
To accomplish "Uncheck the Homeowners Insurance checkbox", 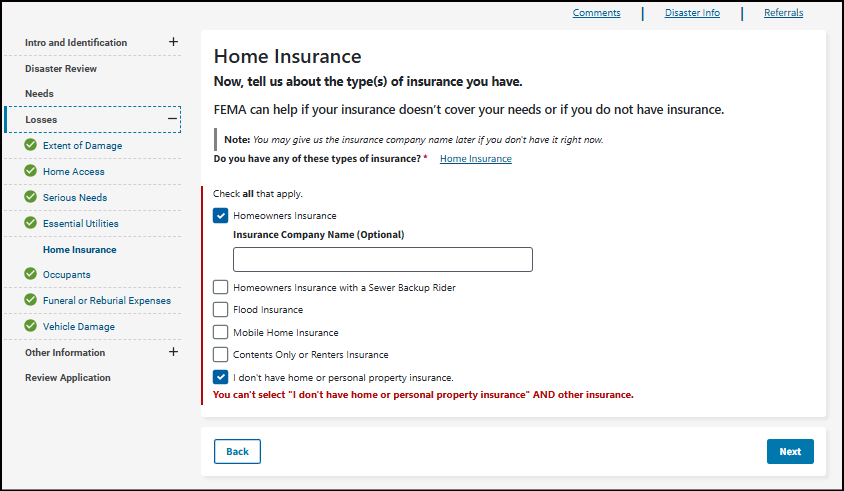I will pyautogui.click(x=220, y=215).
